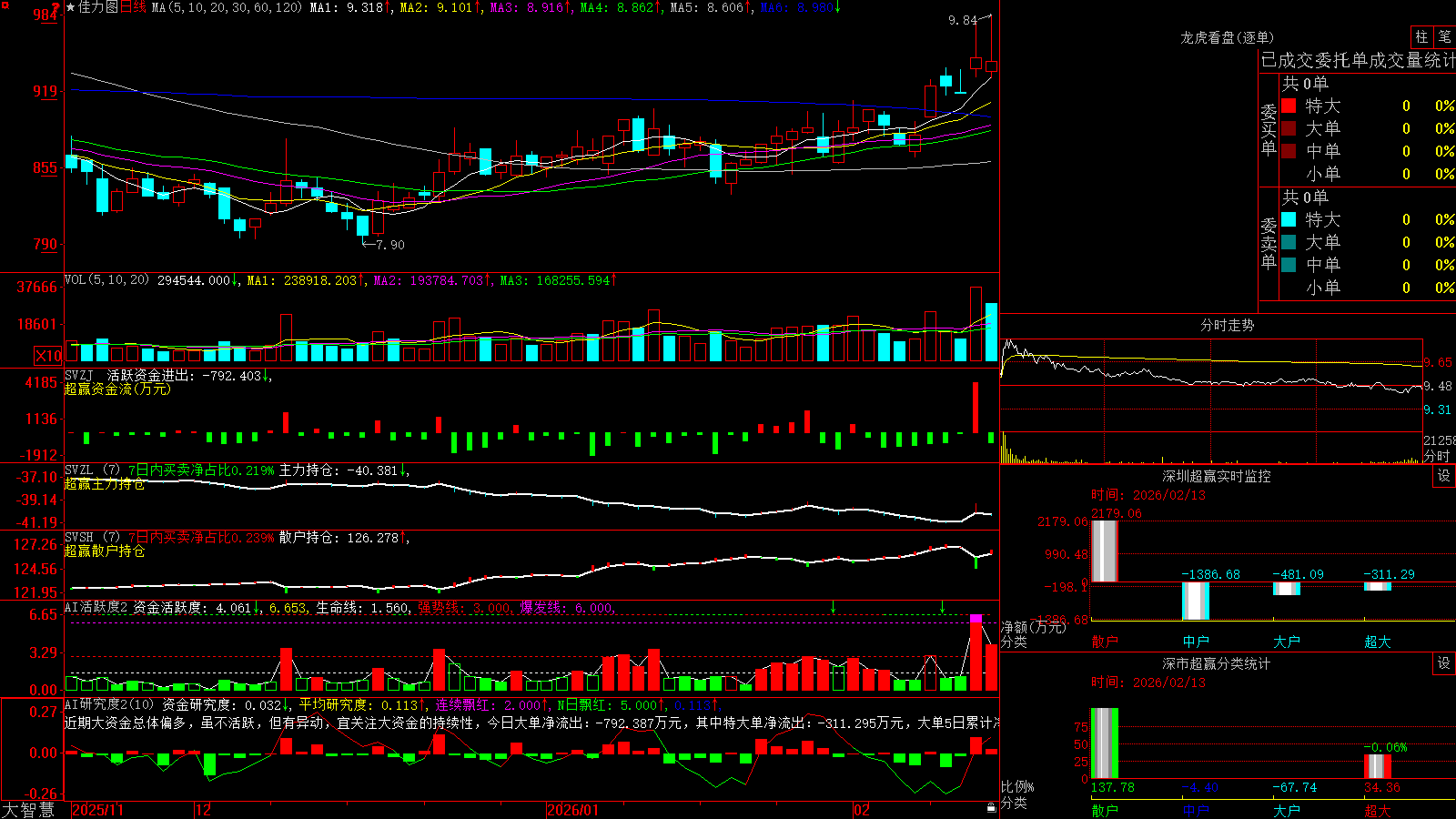Click the red 特大 buy-order color swatch
The image size is (1456, 819).
point(1289,106)
